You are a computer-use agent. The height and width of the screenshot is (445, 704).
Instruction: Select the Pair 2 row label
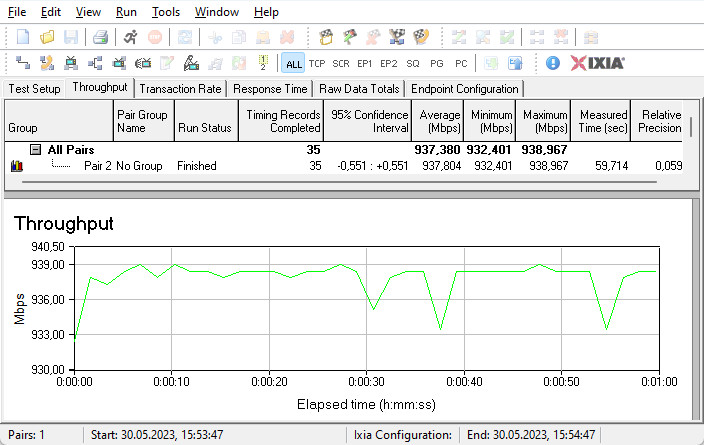pos(97,166)
